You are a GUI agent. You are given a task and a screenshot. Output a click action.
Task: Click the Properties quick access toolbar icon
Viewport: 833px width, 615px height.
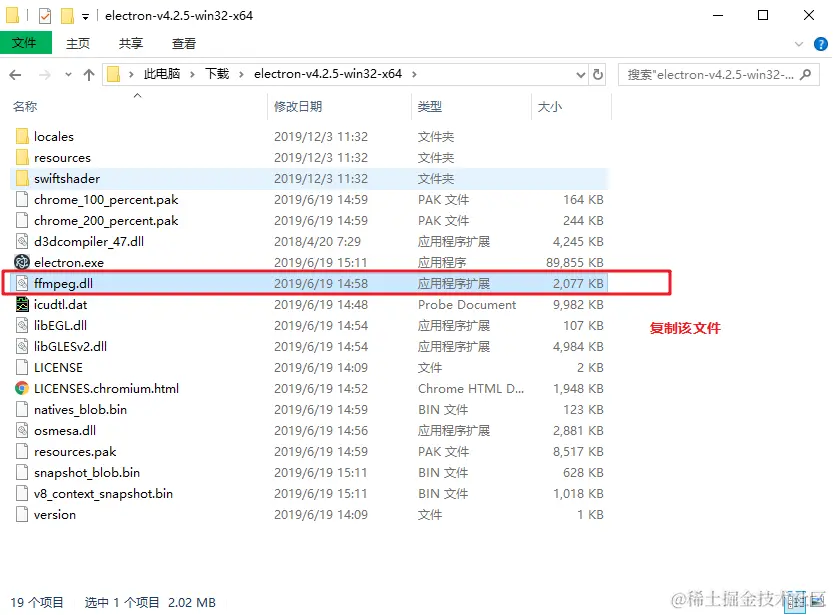click(x=45, y=16)
